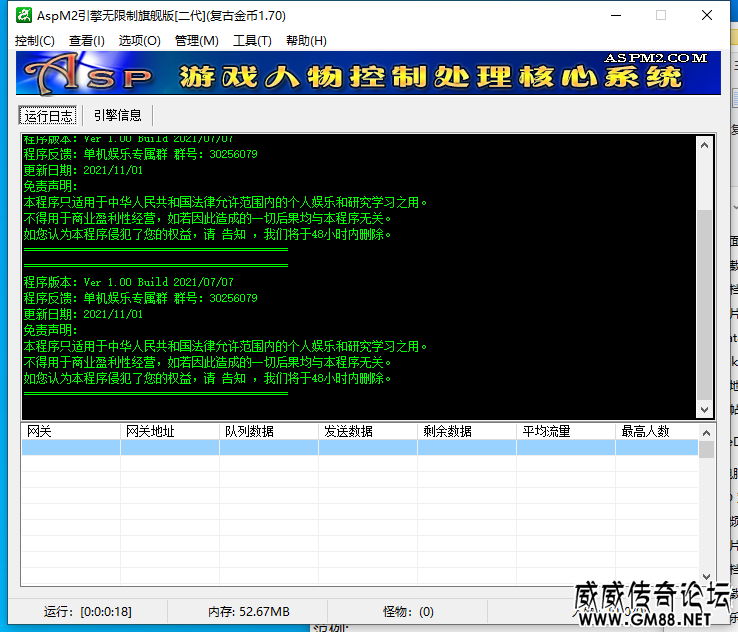Click the last log line 程序版本: Ver 1.00 Build 2021/07/07

[x=128, y=282]
